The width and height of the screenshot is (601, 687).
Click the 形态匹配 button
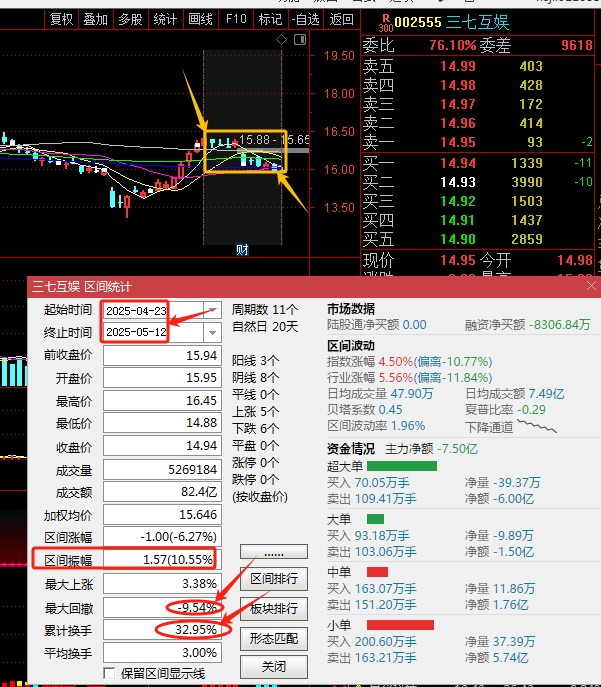[274, 638]
